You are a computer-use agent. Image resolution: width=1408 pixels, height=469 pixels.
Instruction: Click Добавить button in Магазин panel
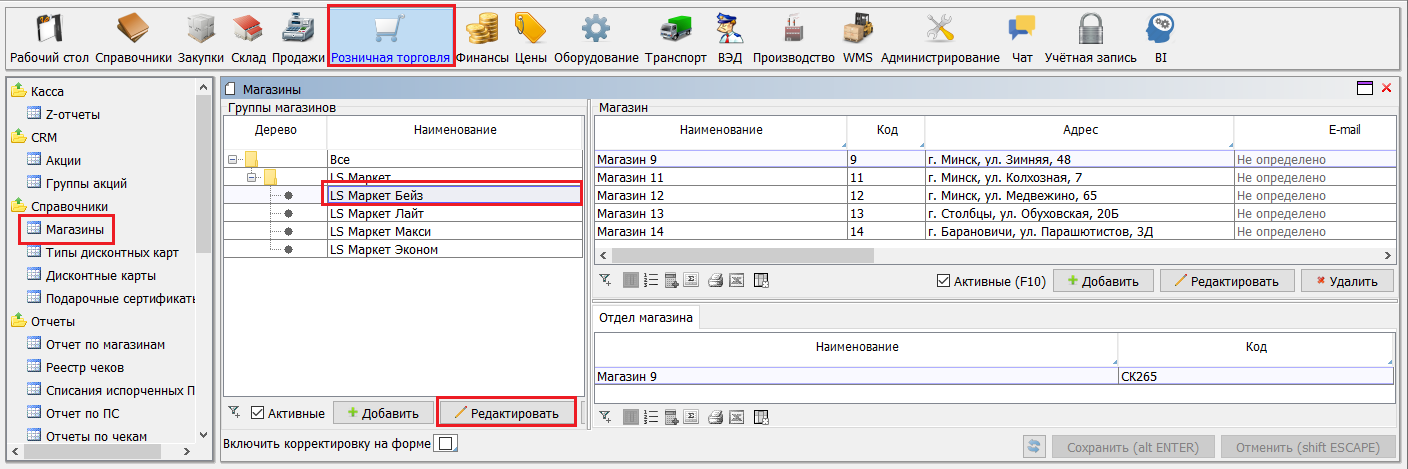pos(1102,281)
